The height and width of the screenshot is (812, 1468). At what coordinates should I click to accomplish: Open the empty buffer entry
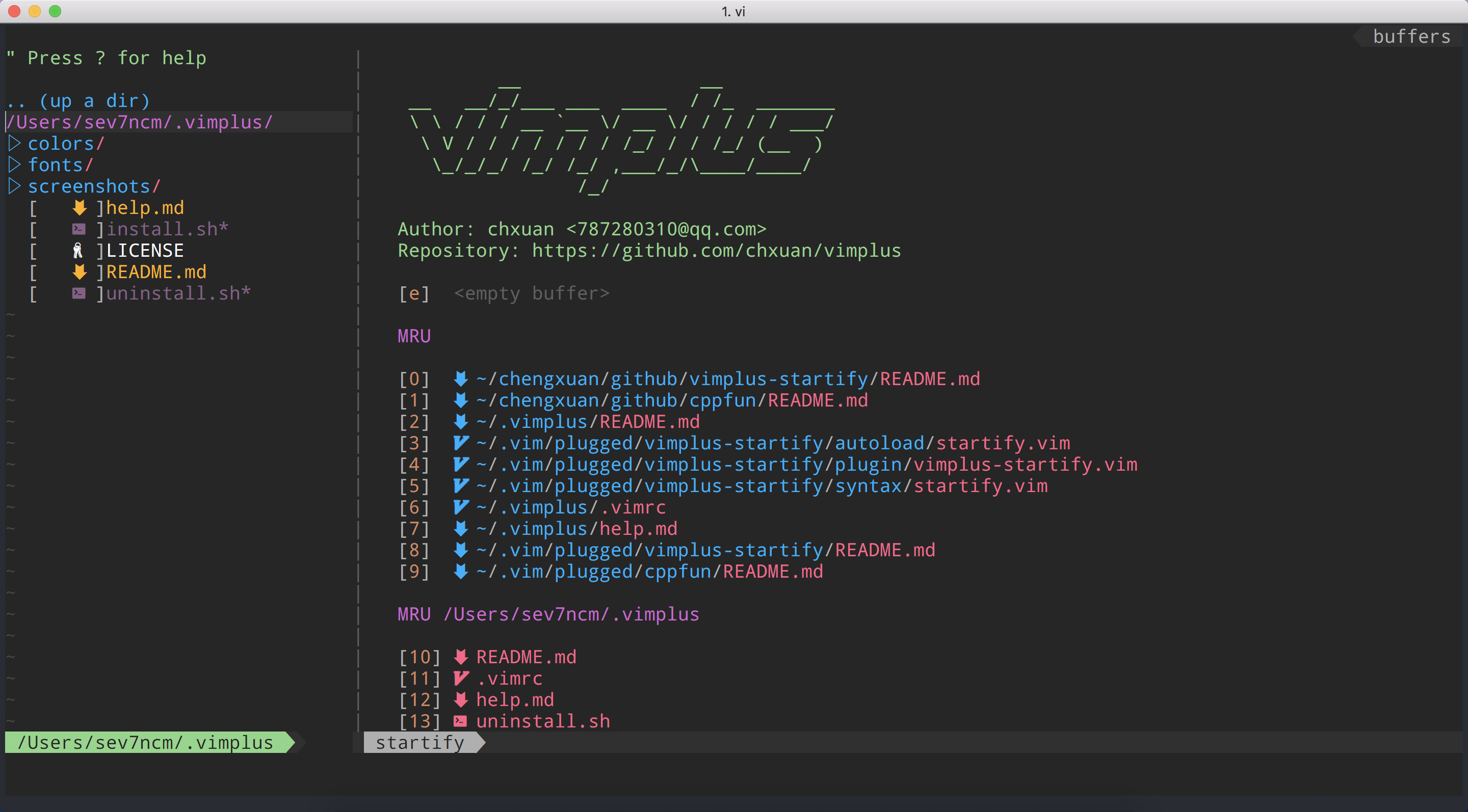point(531,293)
